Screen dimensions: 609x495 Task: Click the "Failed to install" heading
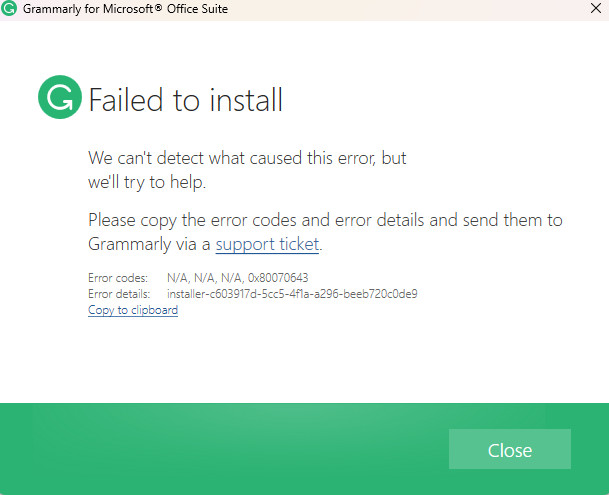[x=186, y=100]
